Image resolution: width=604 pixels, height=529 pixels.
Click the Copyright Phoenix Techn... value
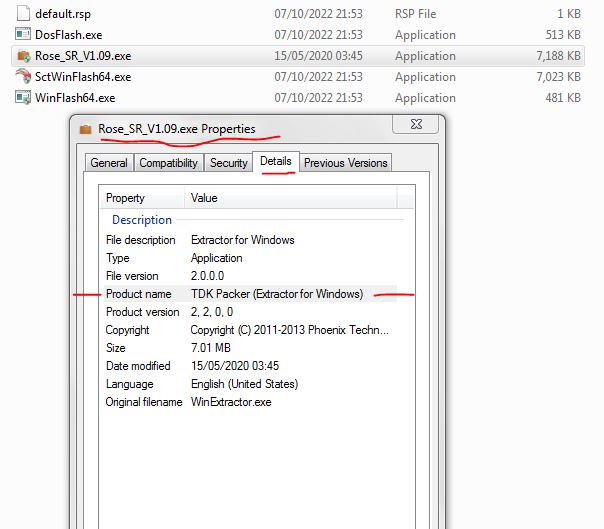tap(290, 330)
